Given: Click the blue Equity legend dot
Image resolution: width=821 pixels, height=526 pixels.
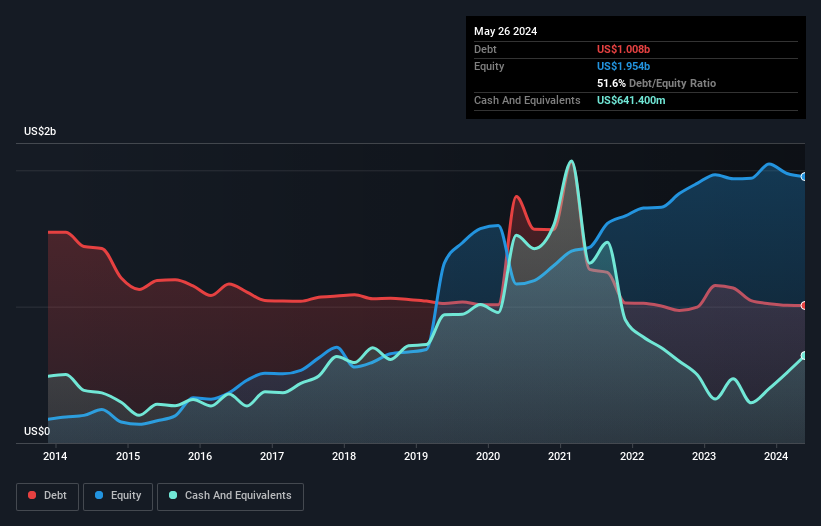Looking at the screenshot, I should [100, 496].
